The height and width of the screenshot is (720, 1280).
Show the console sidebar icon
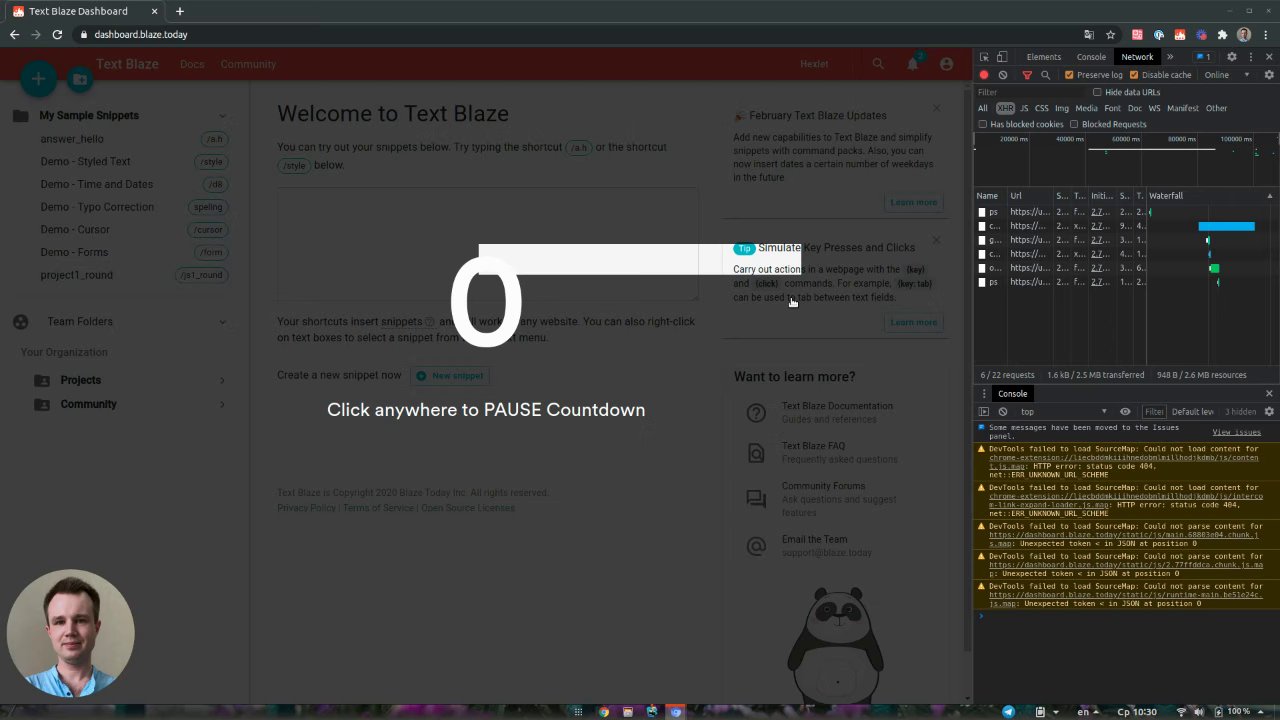pos(984,412)
